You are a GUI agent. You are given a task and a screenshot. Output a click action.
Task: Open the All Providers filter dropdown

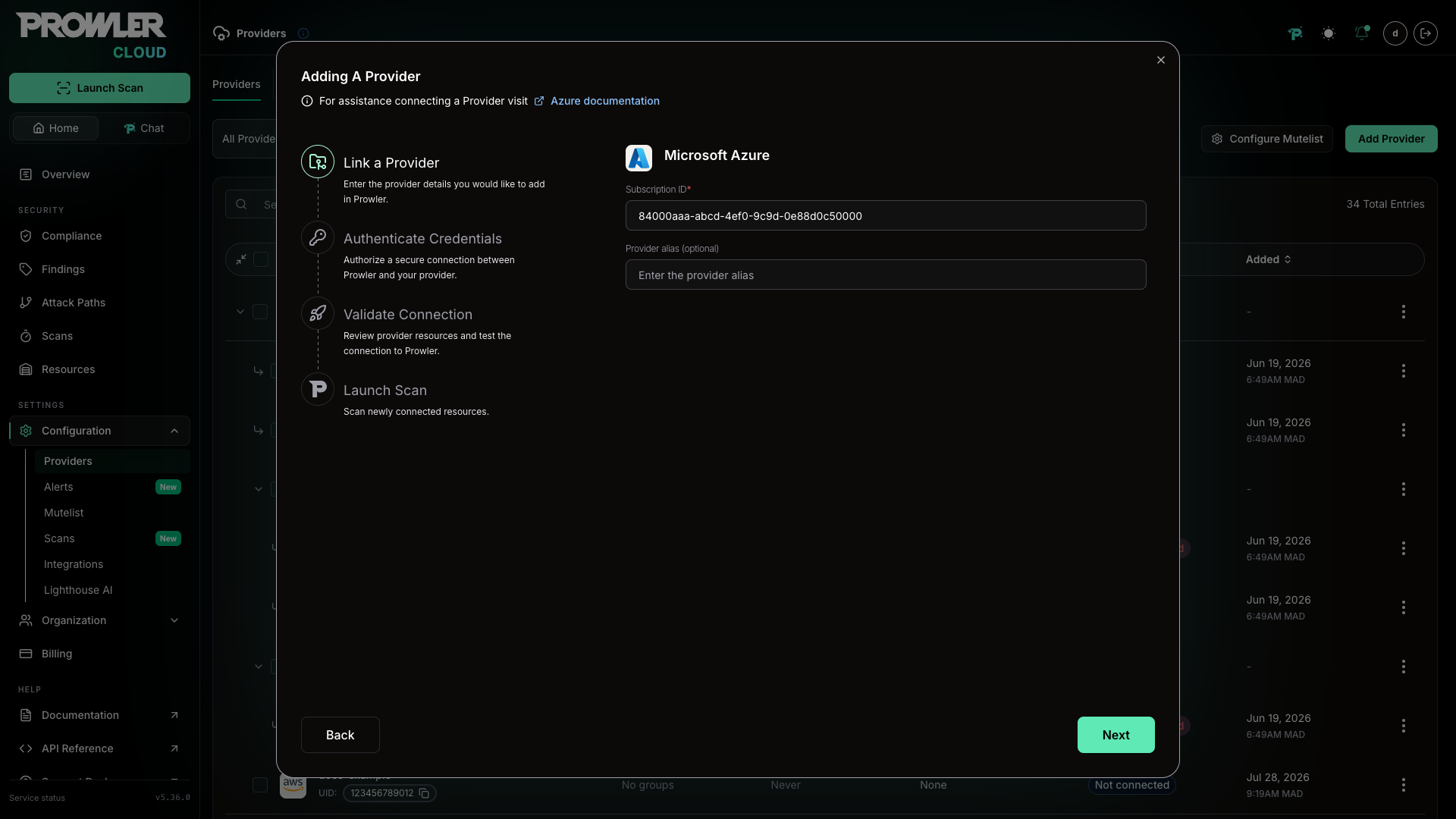245,139
